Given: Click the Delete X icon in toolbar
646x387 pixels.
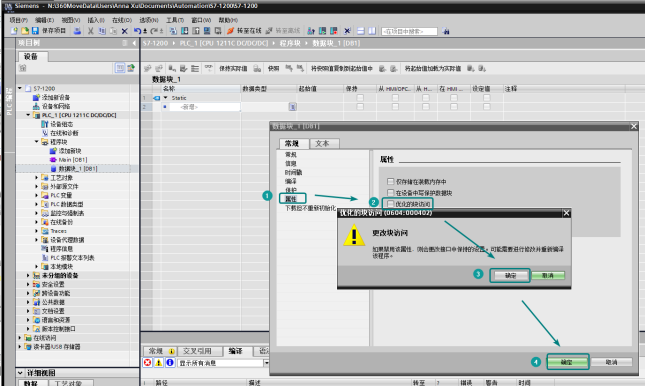Looking at the screenshot, I should (124, 31).
